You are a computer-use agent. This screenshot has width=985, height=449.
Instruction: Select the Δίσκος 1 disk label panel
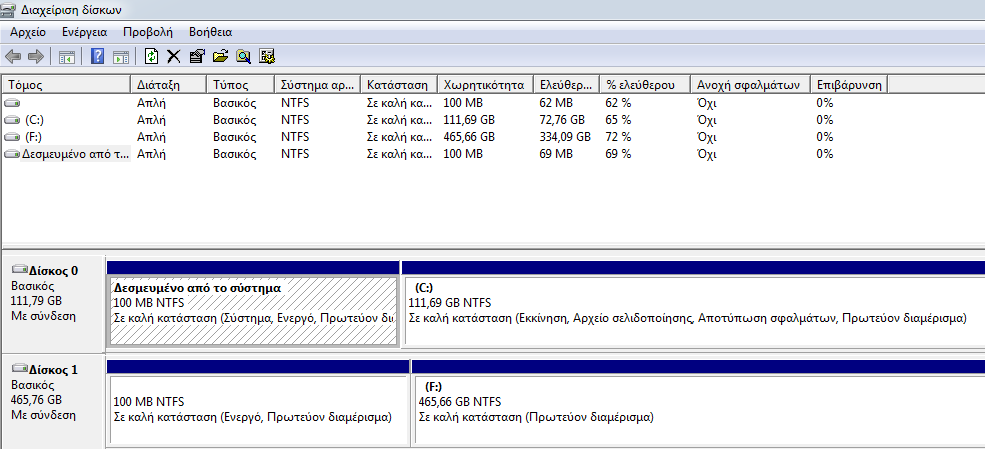pyautogui.click(x=53, y=401)
